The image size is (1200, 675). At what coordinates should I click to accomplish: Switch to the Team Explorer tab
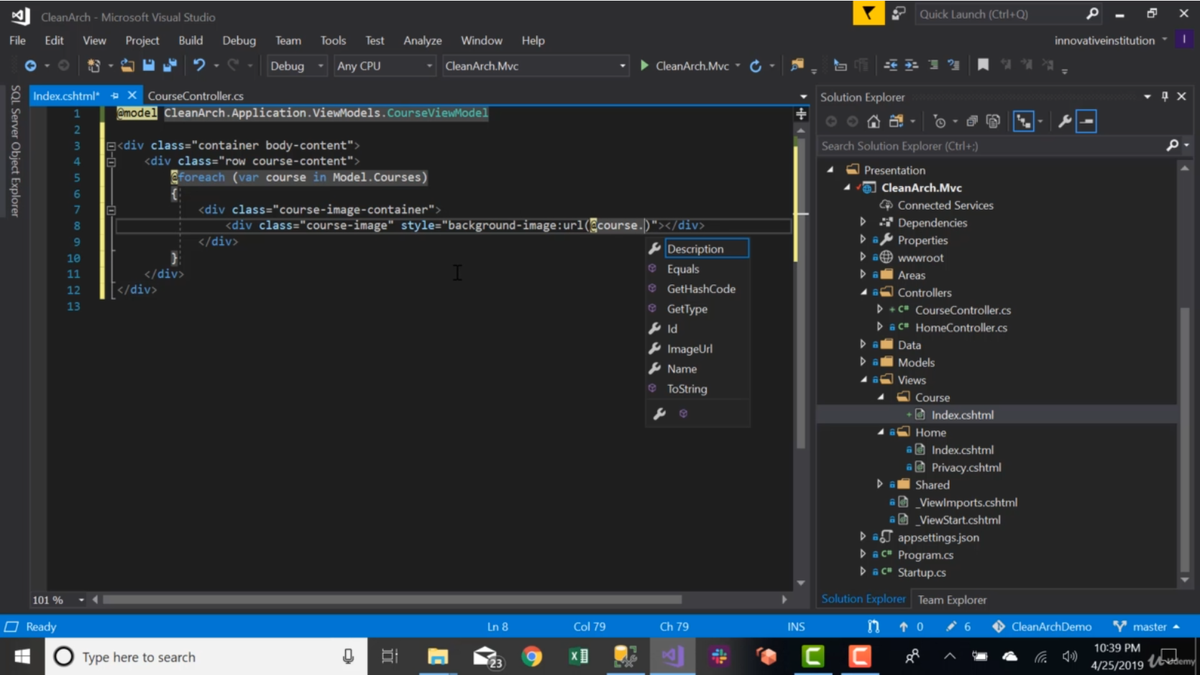click(x=952, y=600)
